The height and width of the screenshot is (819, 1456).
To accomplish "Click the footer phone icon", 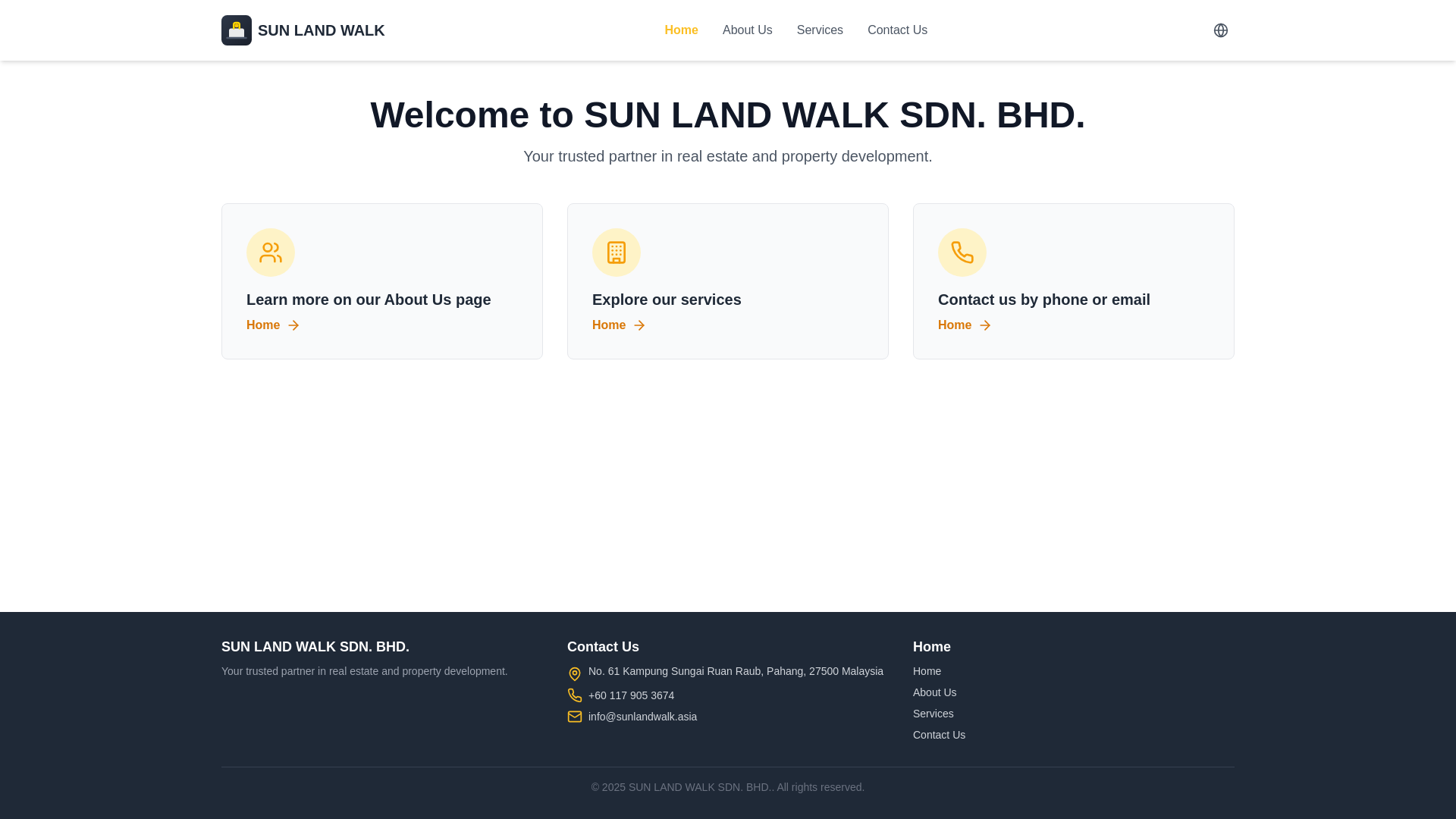I will point(575,695).
